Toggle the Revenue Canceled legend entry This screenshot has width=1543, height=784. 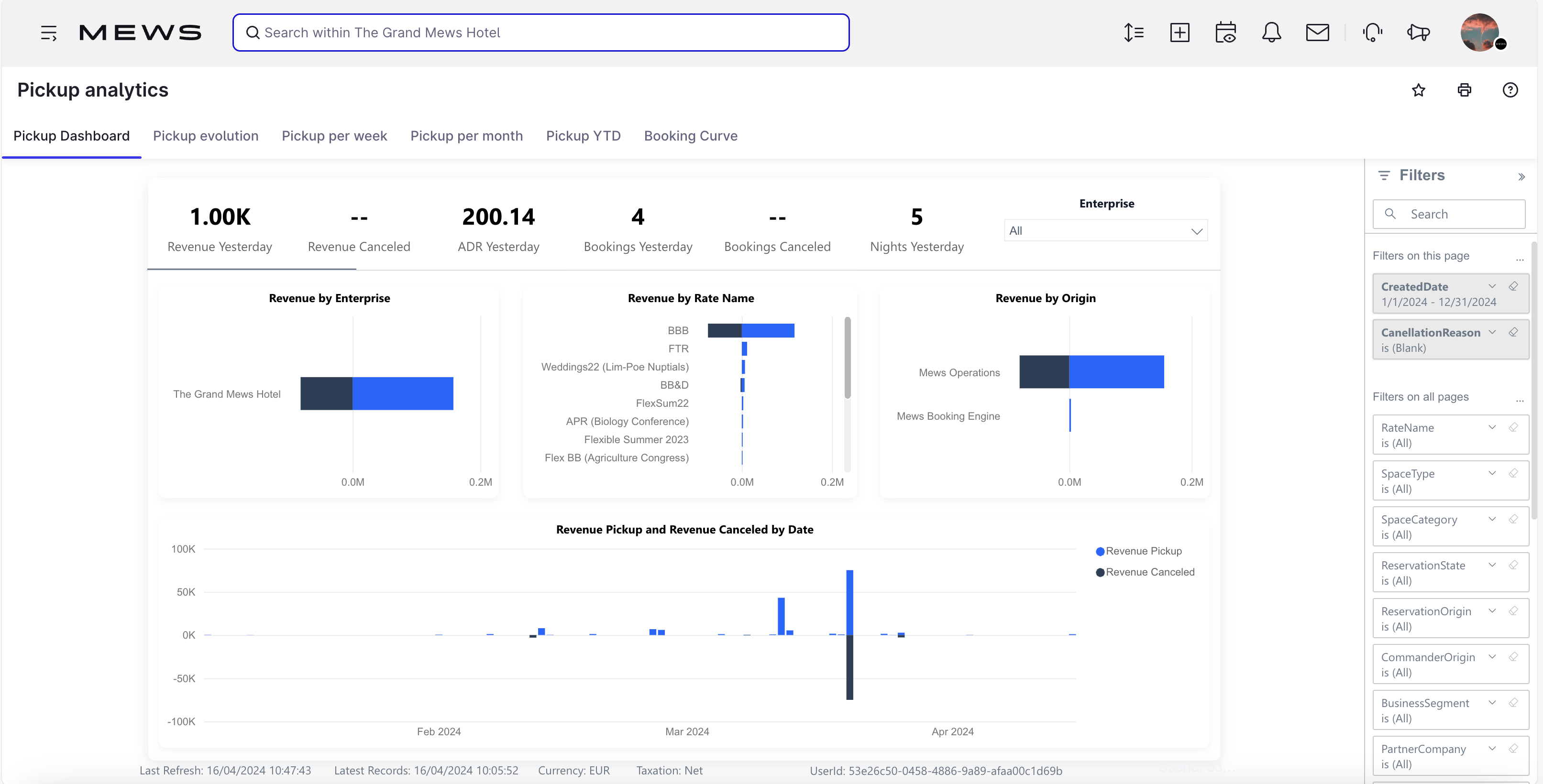pos(1144,572)
